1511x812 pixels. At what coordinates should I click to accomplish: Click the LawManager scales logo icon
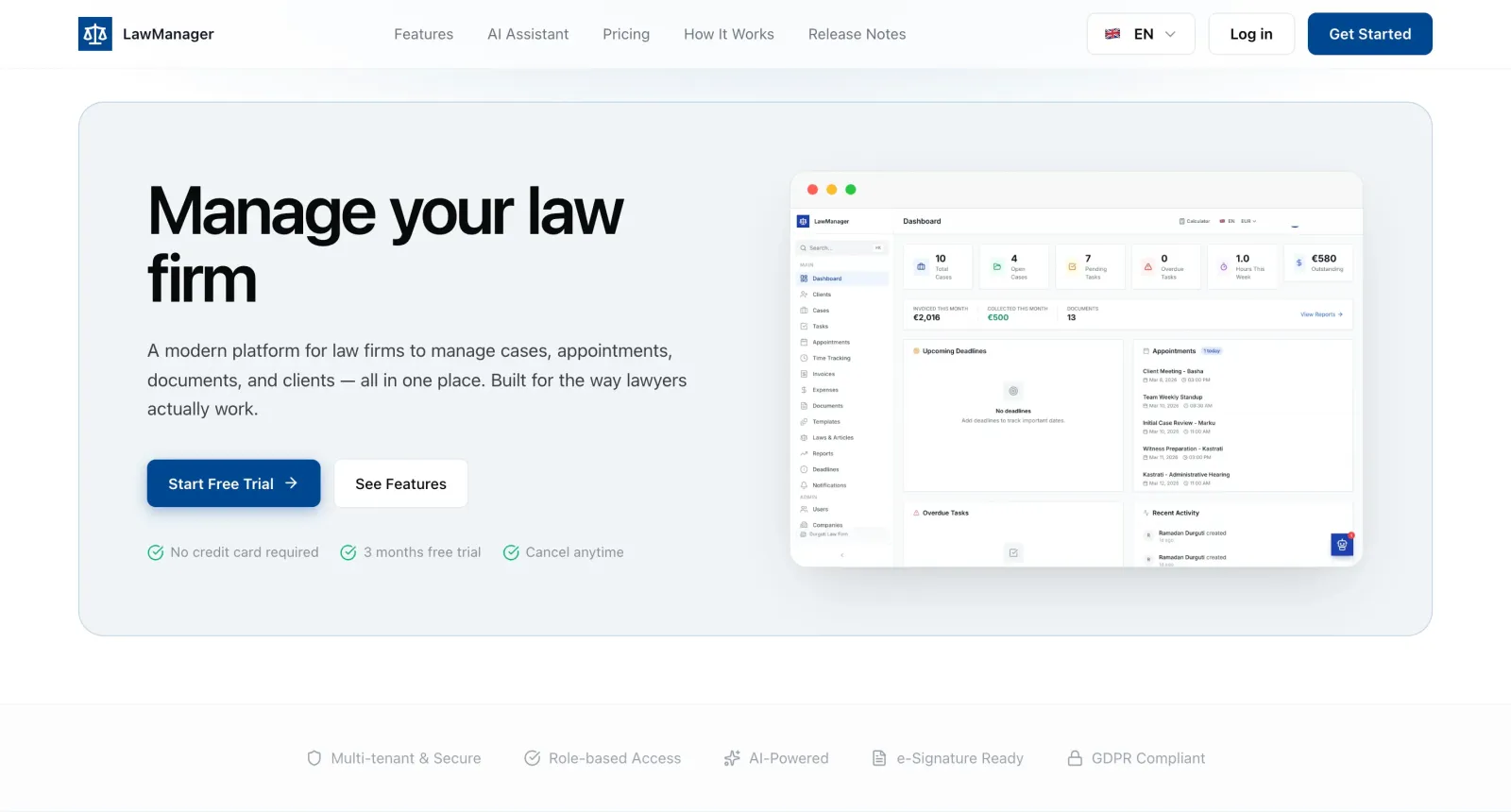94,34
